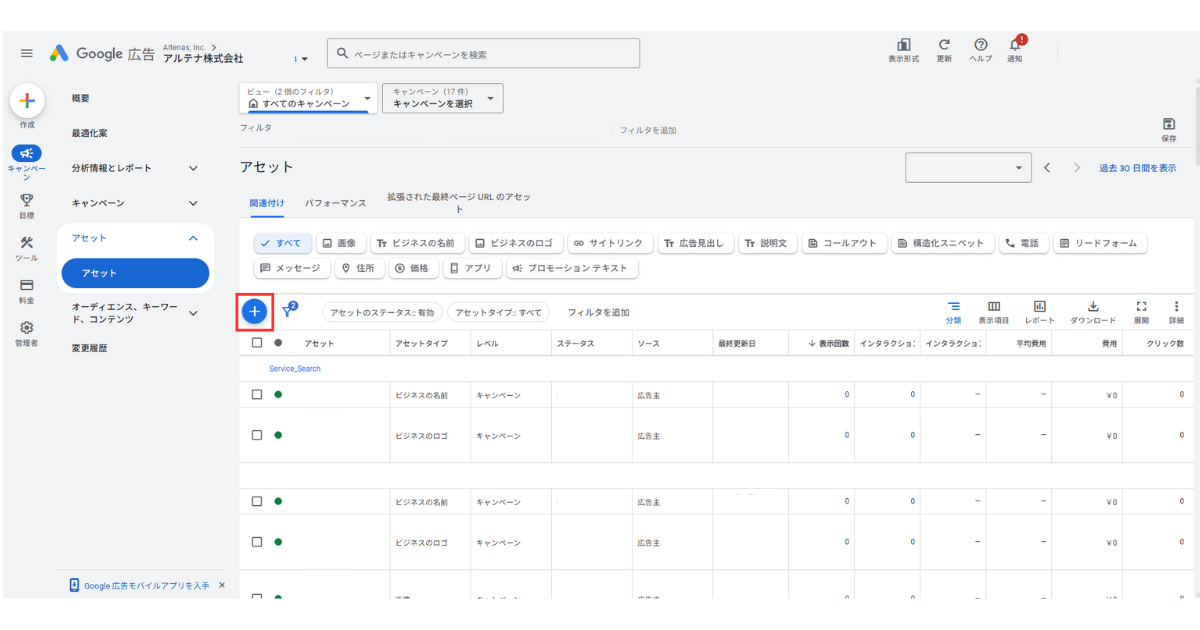Sort by the 表示回数 column header

[x=829, y=343]
